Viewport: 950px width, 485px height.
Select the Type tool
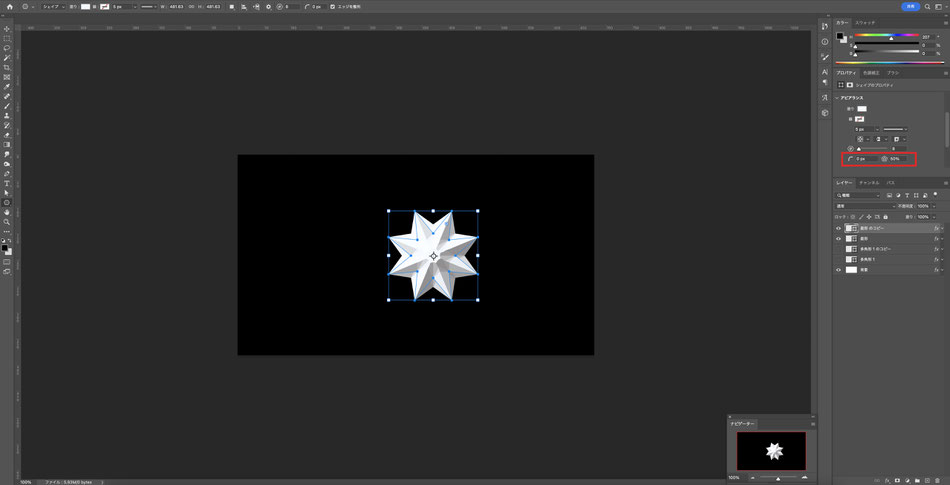7,183
